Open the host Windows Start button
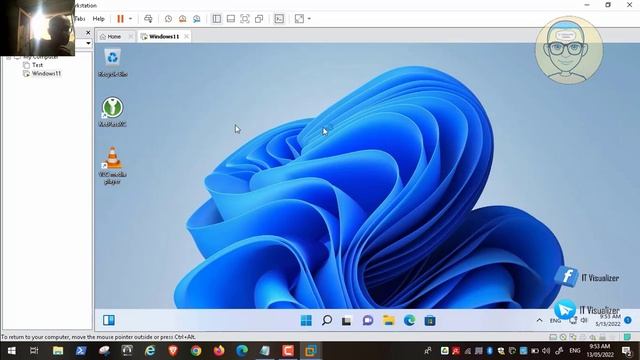 pos(11,351)
